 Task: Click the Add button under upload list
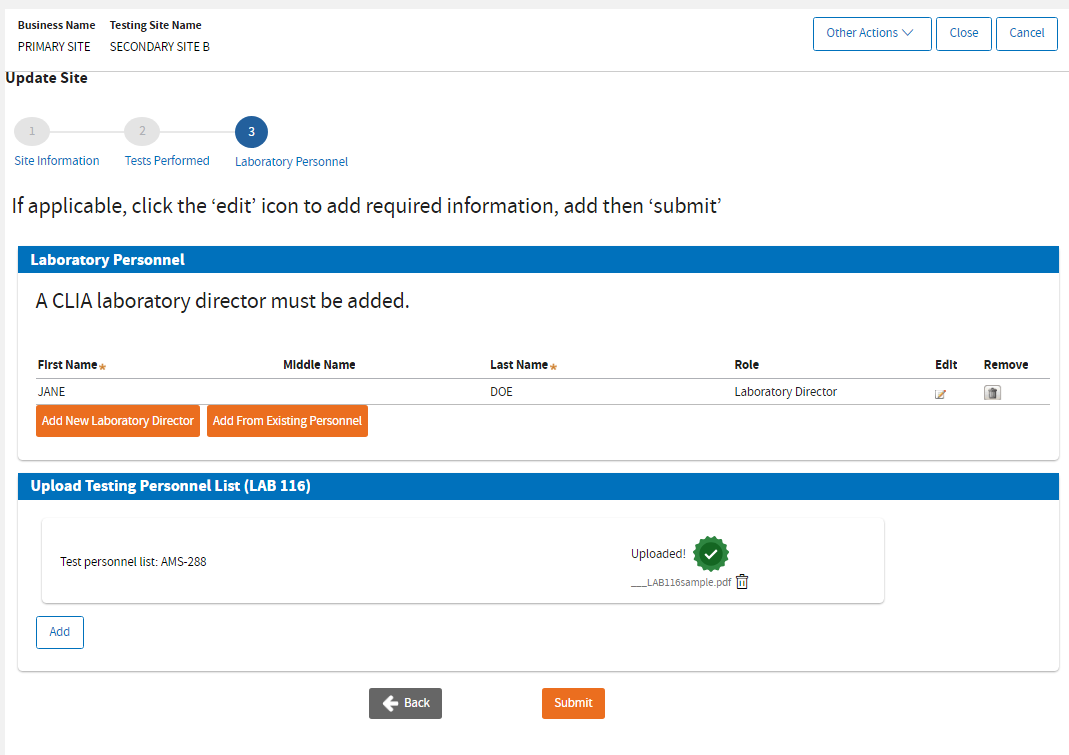pyautogui.click(x=60, y=632)
